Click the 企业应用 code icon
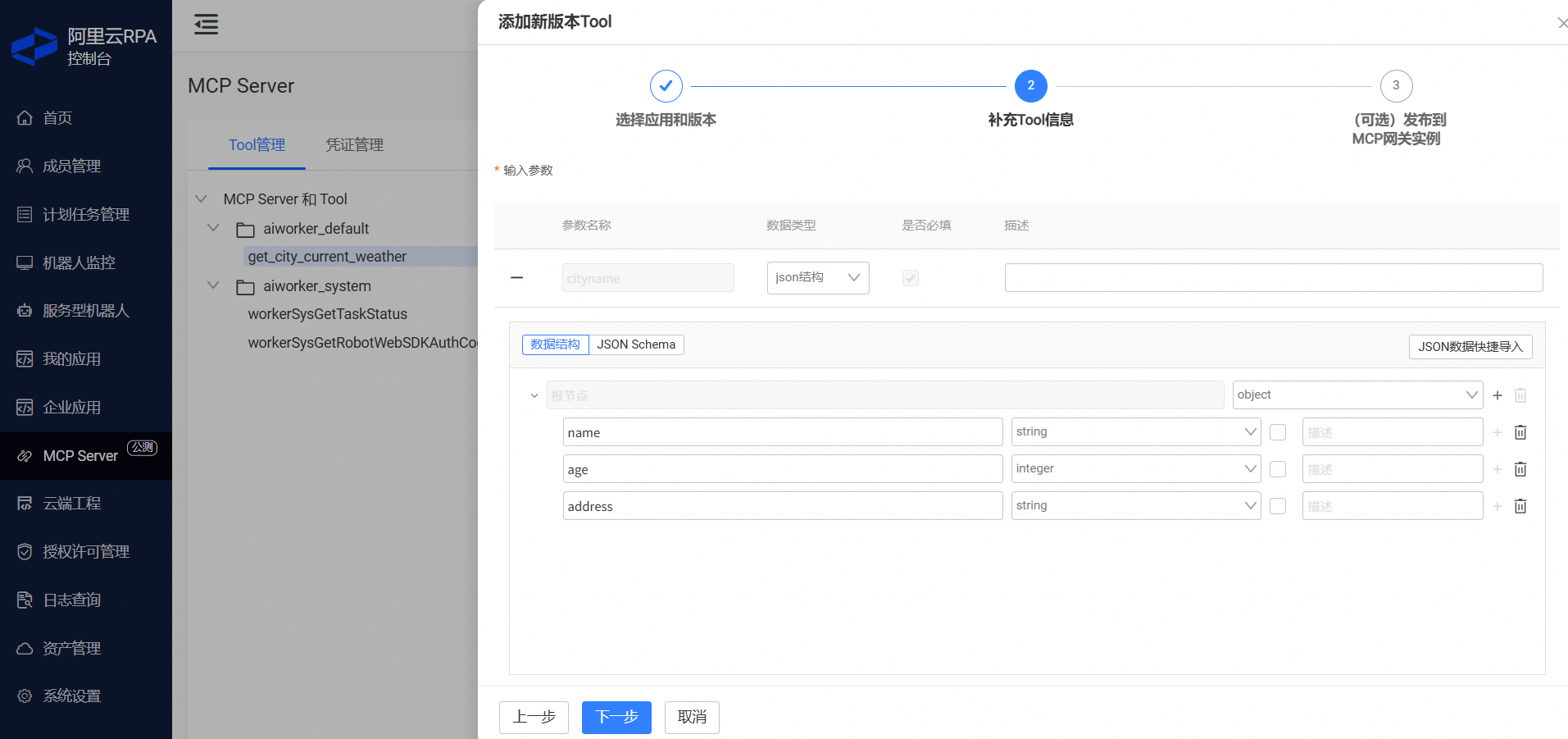The height and width of the screenshot is (739, 1568). pyautogui.click(x=25, y=408)
